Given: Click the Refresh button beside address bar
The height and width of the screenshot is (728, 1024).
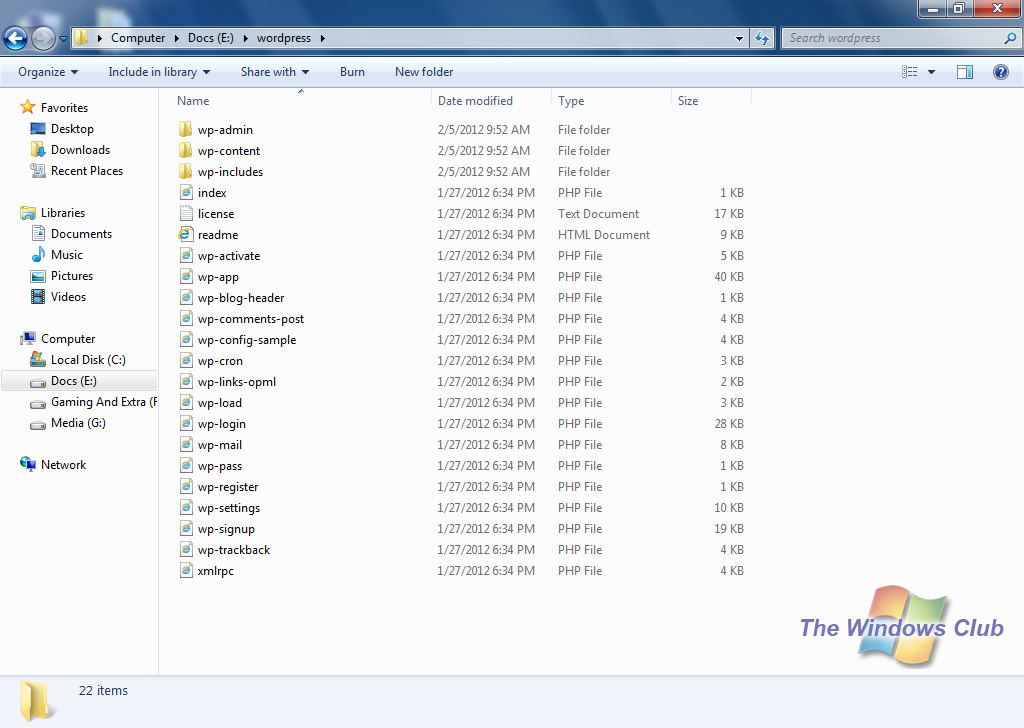Looking at the screenshot, I should coord(761,39).
